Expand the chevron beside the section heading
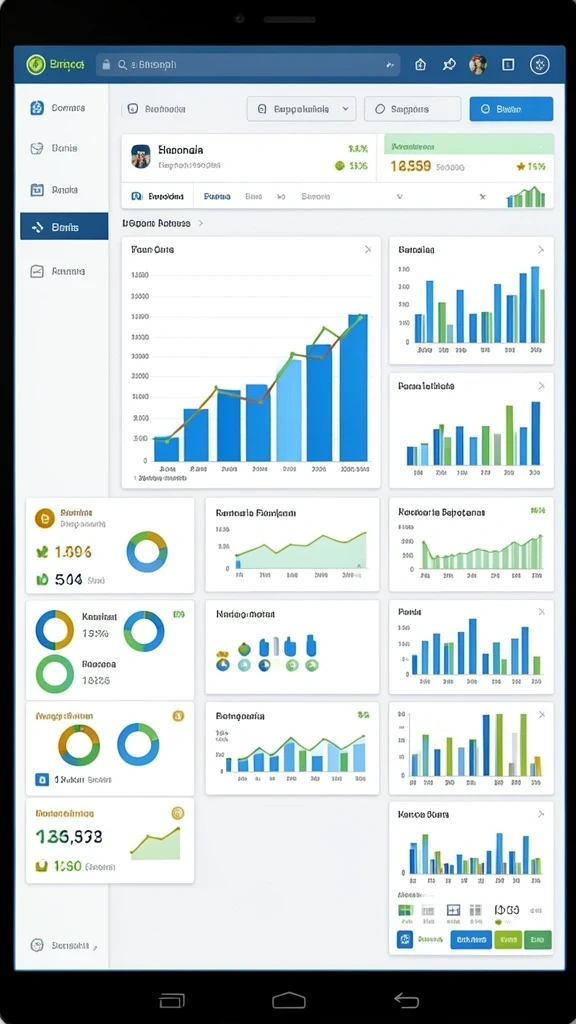Image resolution: width=576 pixels, height=1024 pixels. [200, 223]
